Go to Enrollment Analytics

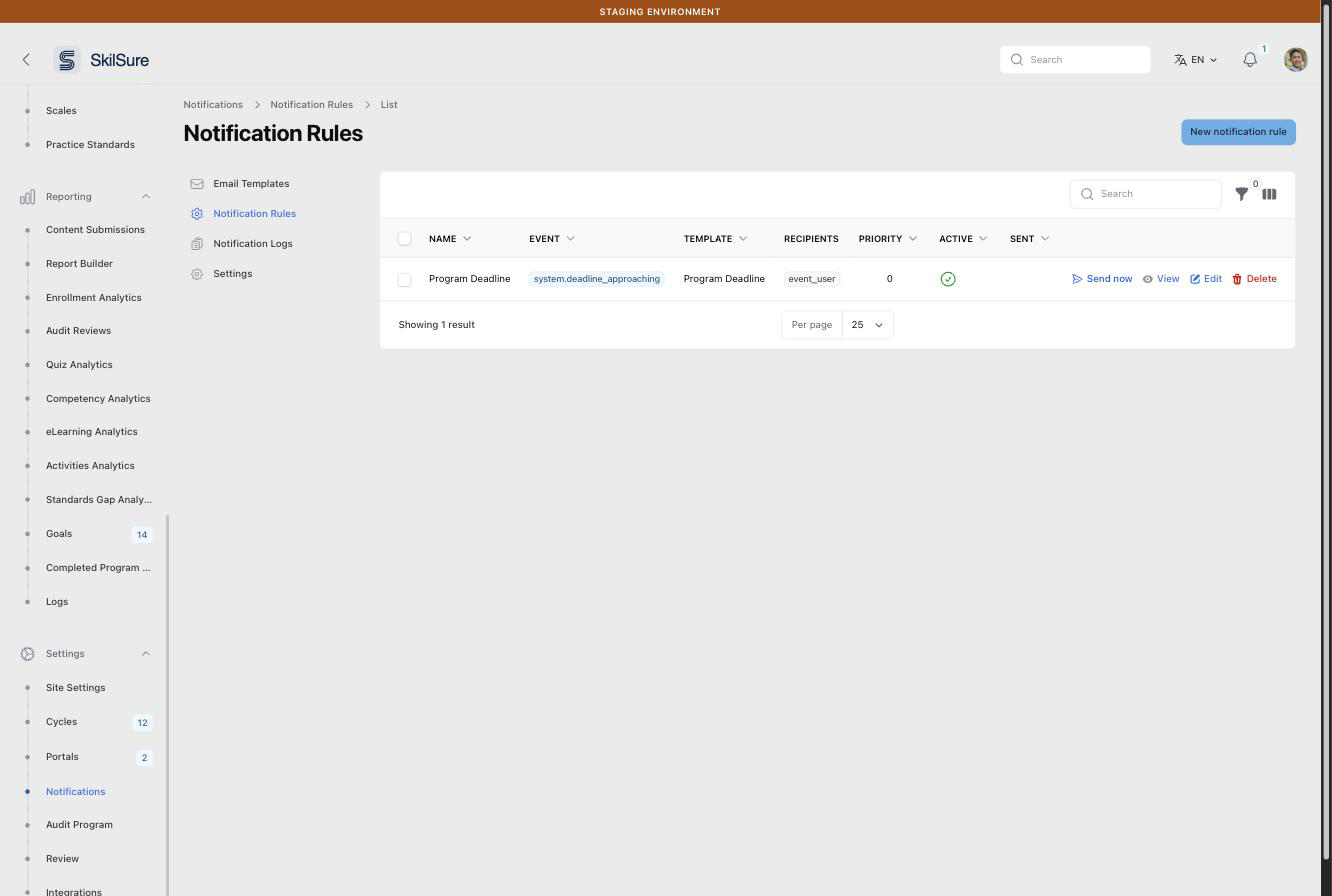coord(94,298)
